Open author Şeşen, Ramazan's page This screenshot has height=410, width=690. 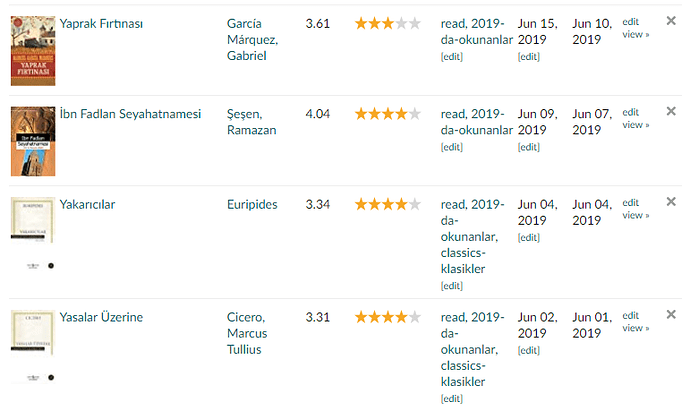(x=252, y=122)
